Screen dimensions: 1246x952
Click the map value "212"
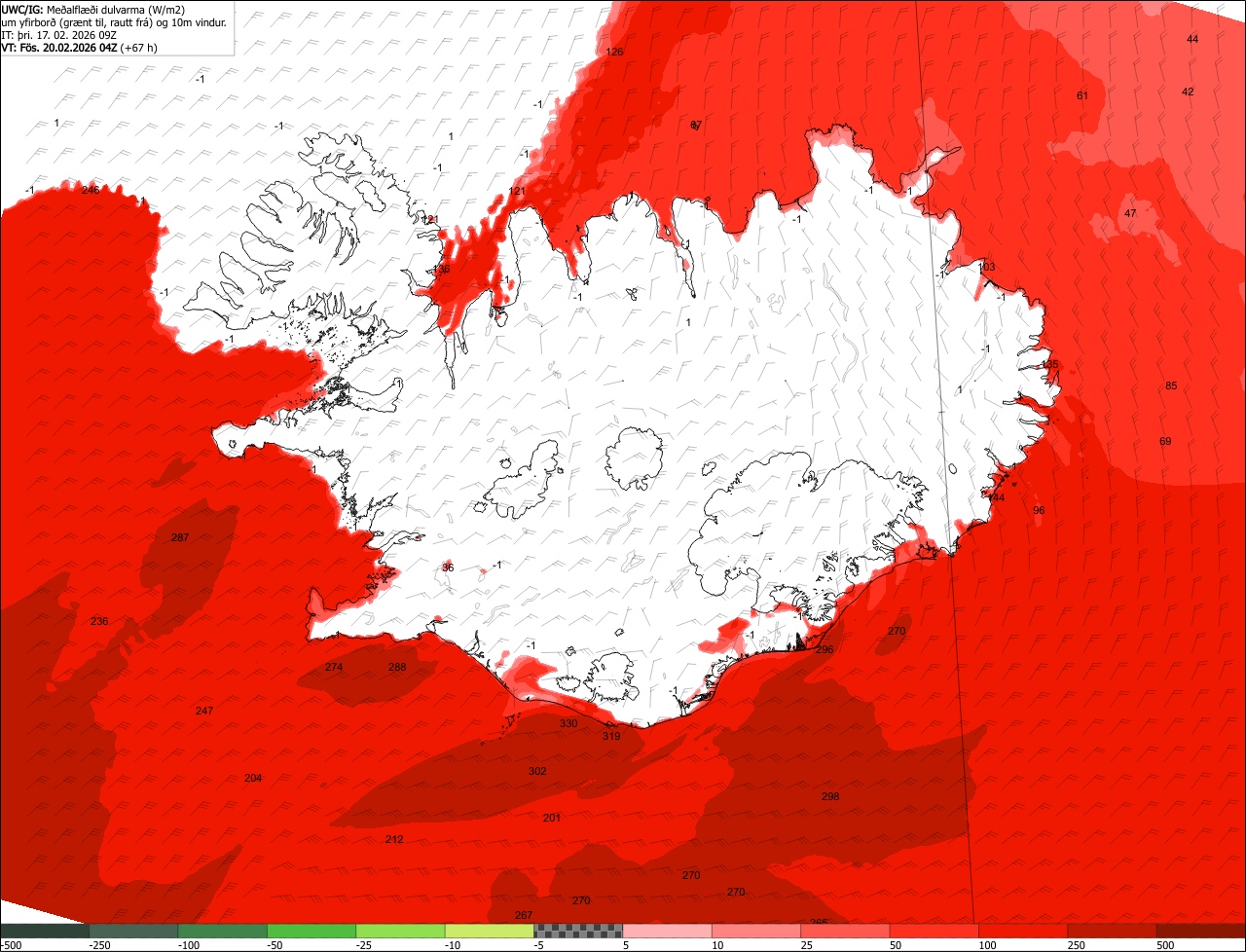[394, 840]
